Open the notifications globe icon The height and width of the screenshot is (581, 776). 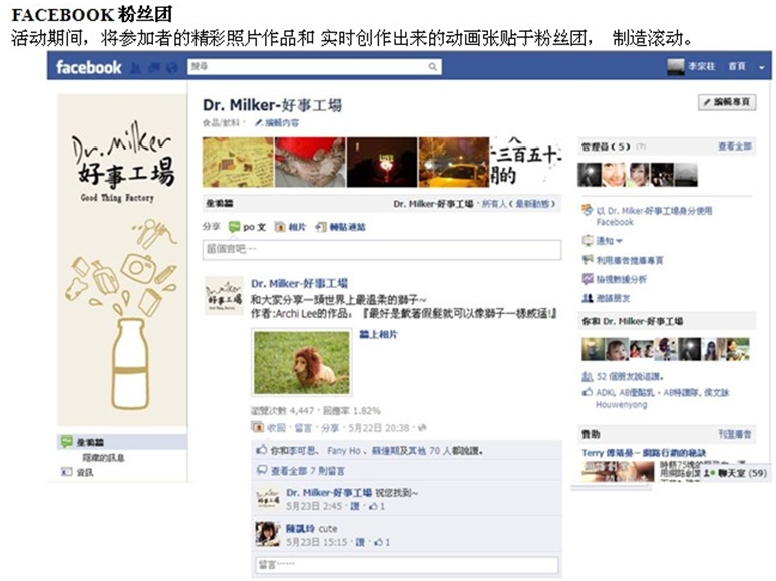coord(171,68)
